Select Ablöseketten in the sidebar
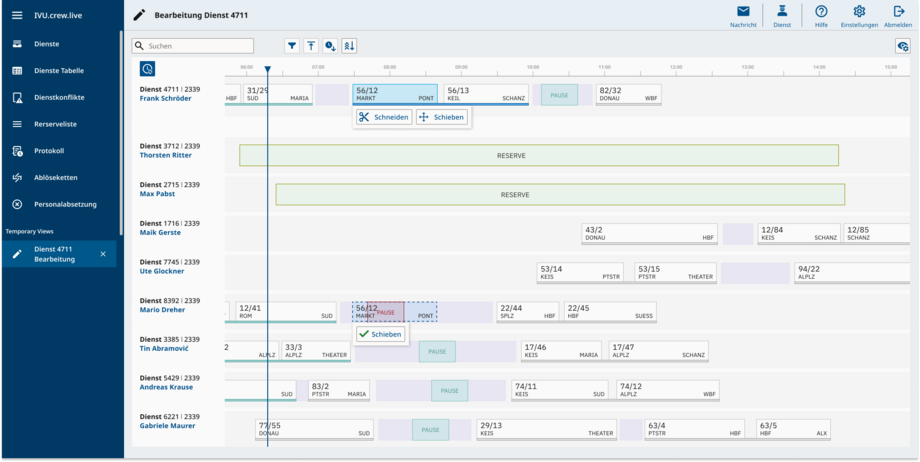Viewport: 920px width, 462px height. 56,178
